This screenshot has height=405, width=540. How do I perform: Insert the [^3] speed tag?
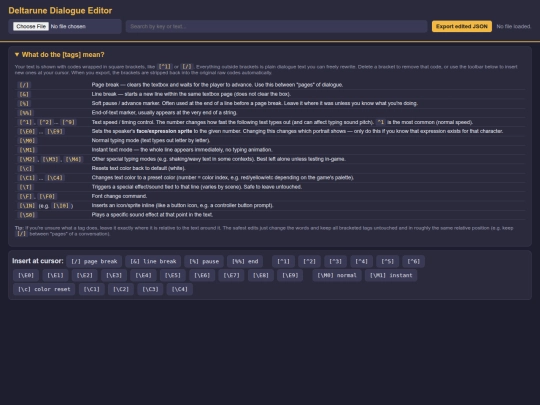tap(335, 261)
